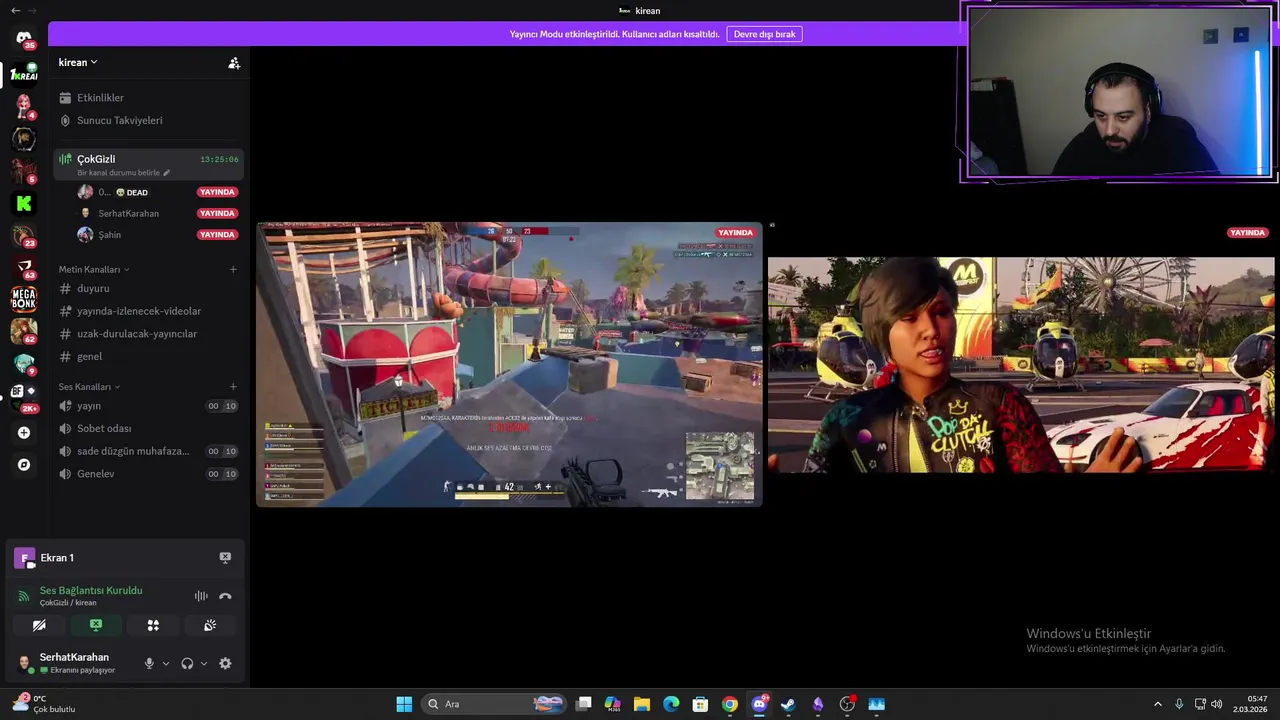The height and width of the screenshot is (720, 1280).
Task: Select the Windows taskbar search box
Action: click(494, 704)
